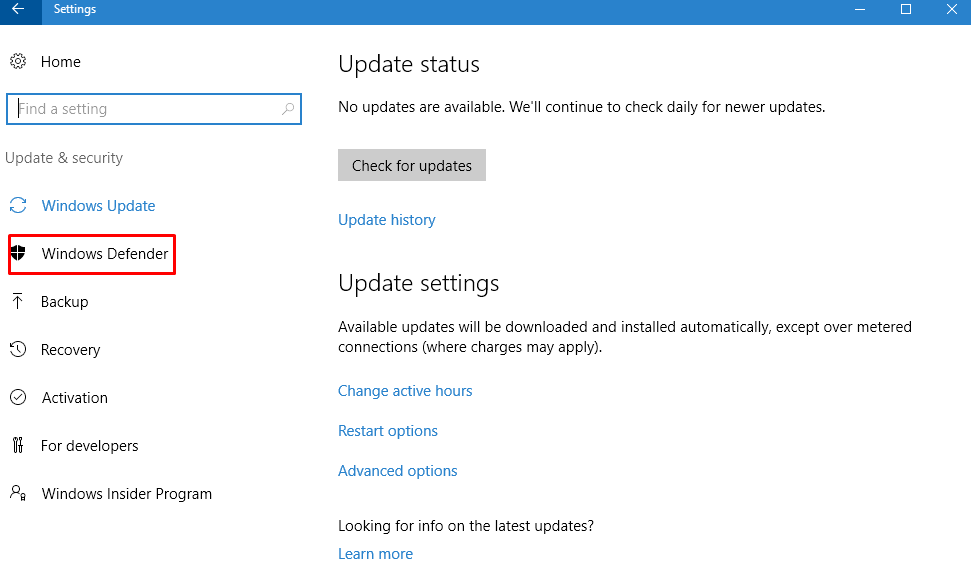The width and height of the screenshot is (971, 582).
Task: Click the Backup upload arrow icon
Action: [x=18, y=302]
